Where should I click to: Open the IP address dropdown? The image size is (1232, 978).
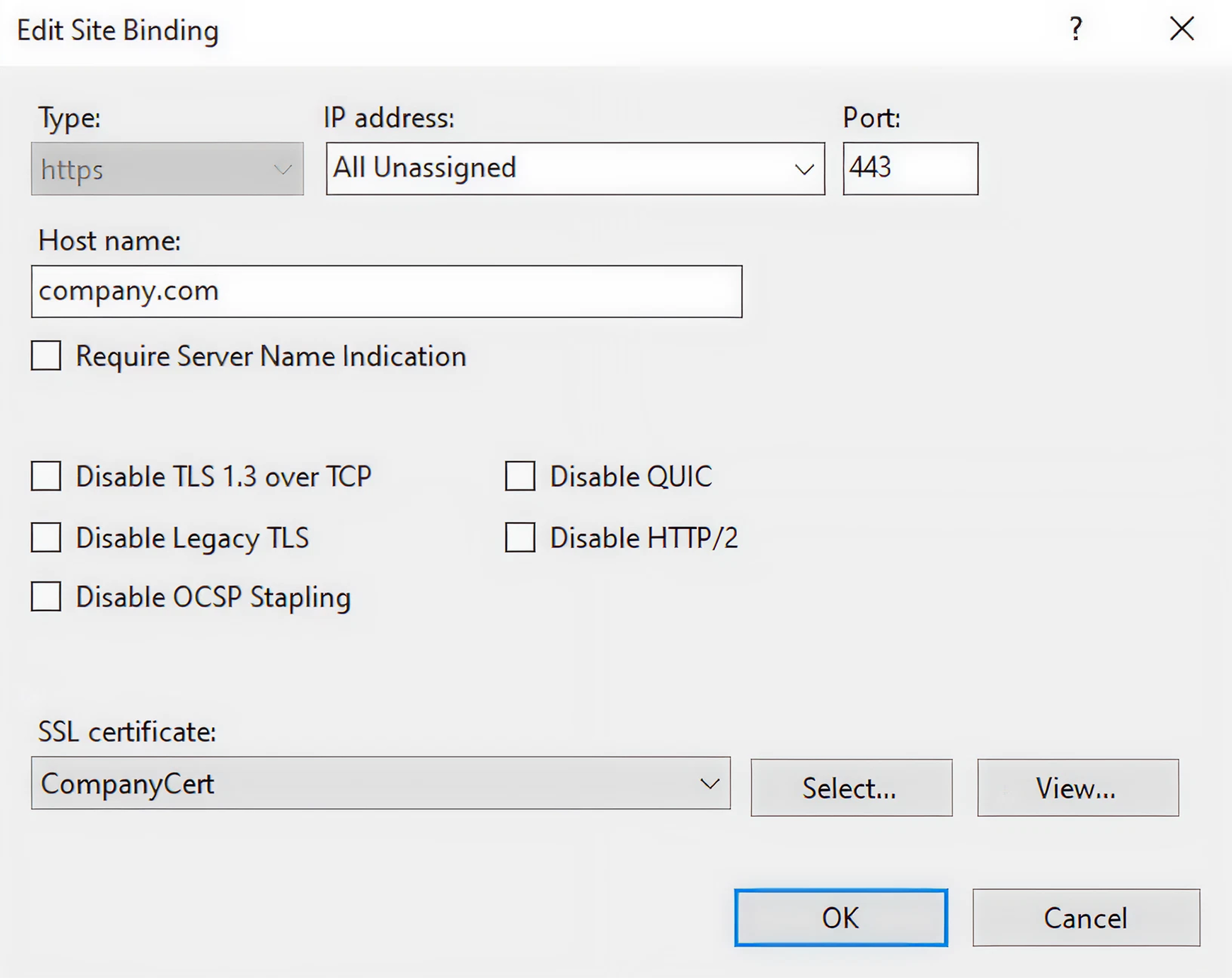point(575,168)
